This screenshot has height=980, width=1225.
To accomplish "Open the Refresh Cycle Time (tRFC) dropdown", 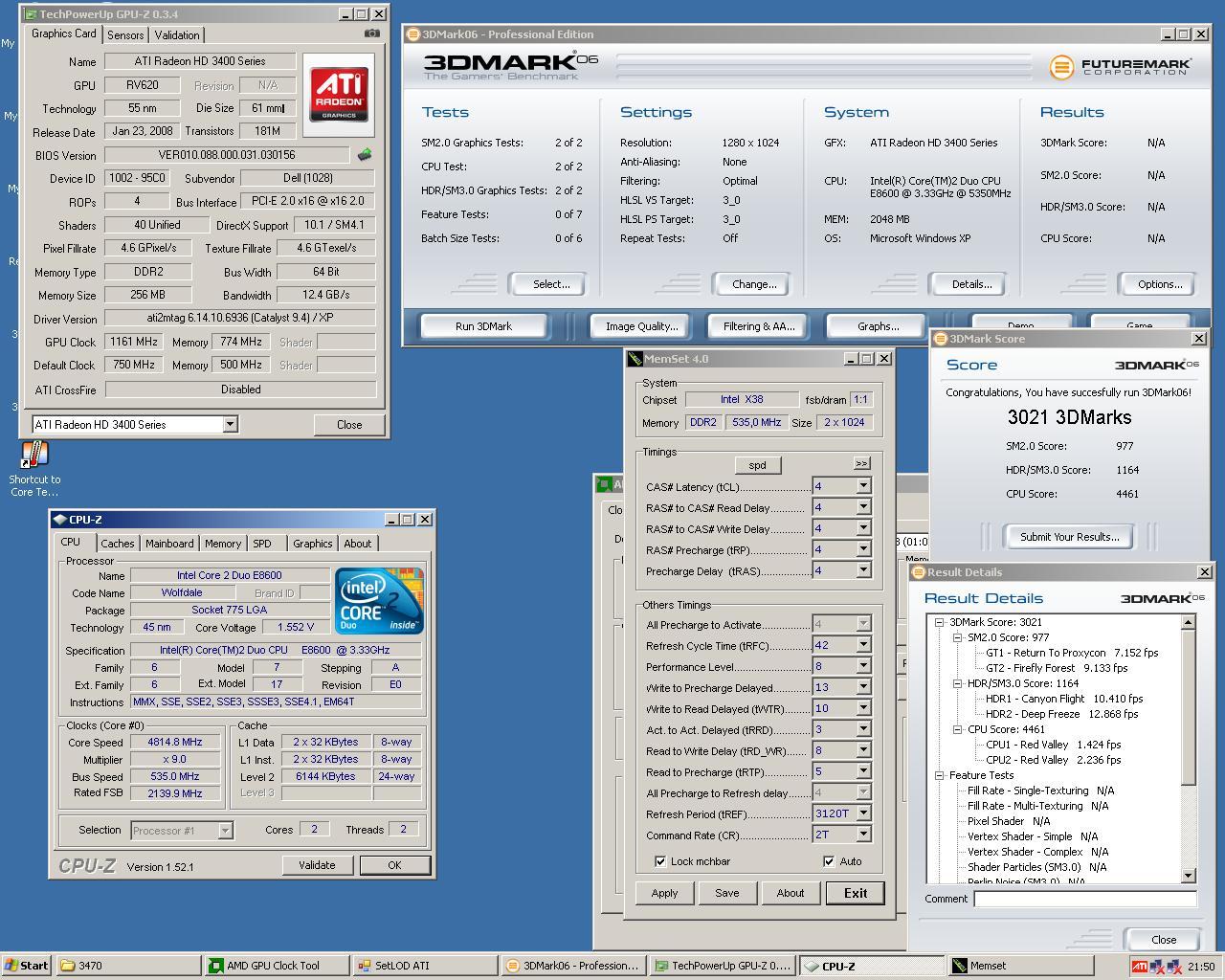I will tap(863, 645).
